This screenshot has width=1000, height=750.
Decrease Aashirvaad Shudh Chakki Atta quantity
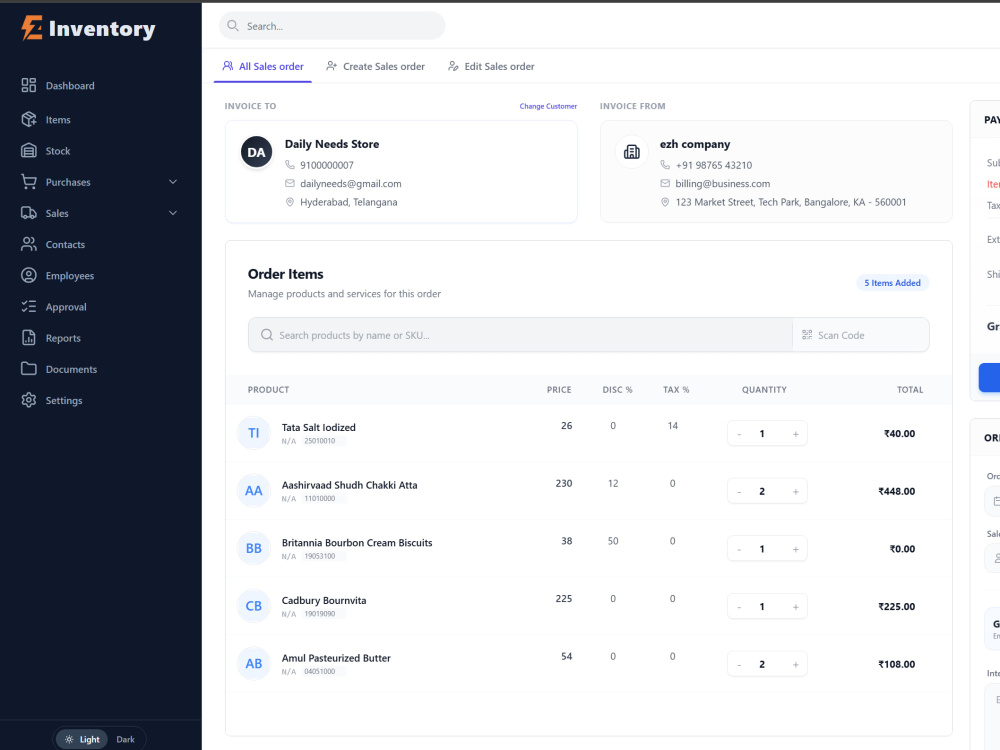pyautogui.click(x=739, y=492)
